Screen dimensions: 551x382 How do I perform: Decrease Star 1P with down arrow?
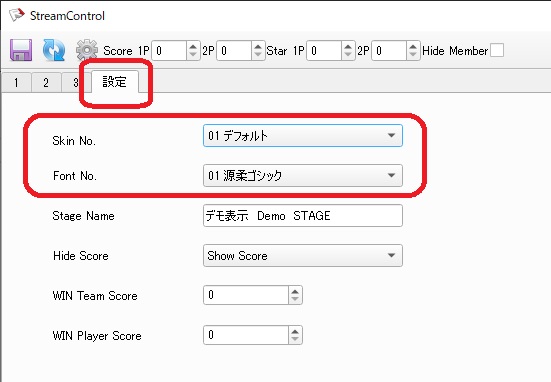point(348,56)
